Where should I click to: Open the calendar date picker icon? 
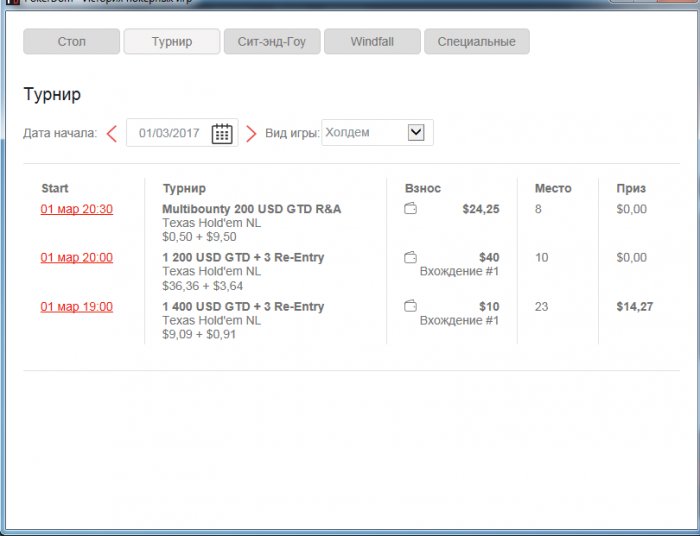pos(222,133)
